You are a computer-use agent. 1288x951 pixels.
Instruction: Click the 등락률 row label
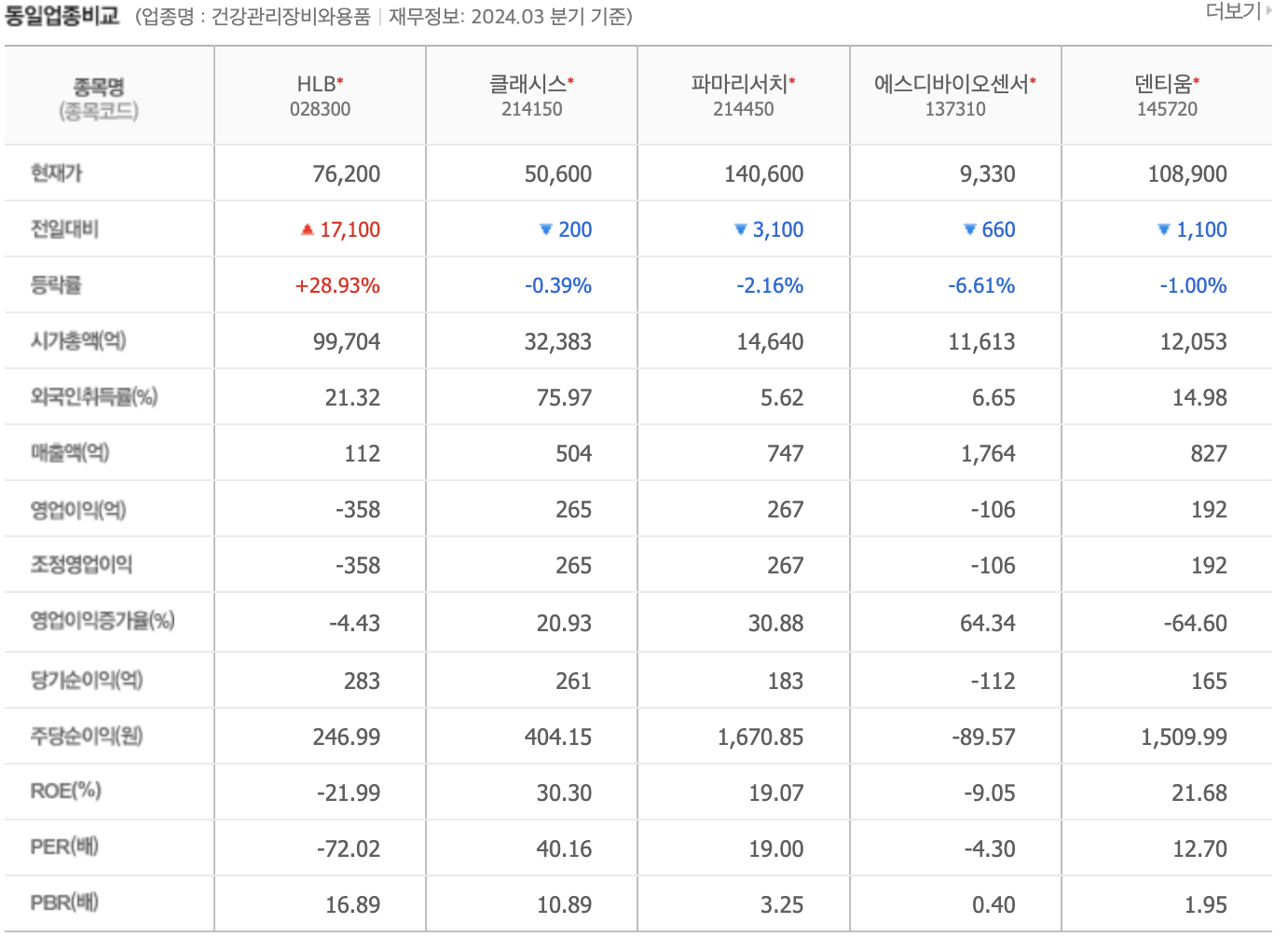(57, 285)
